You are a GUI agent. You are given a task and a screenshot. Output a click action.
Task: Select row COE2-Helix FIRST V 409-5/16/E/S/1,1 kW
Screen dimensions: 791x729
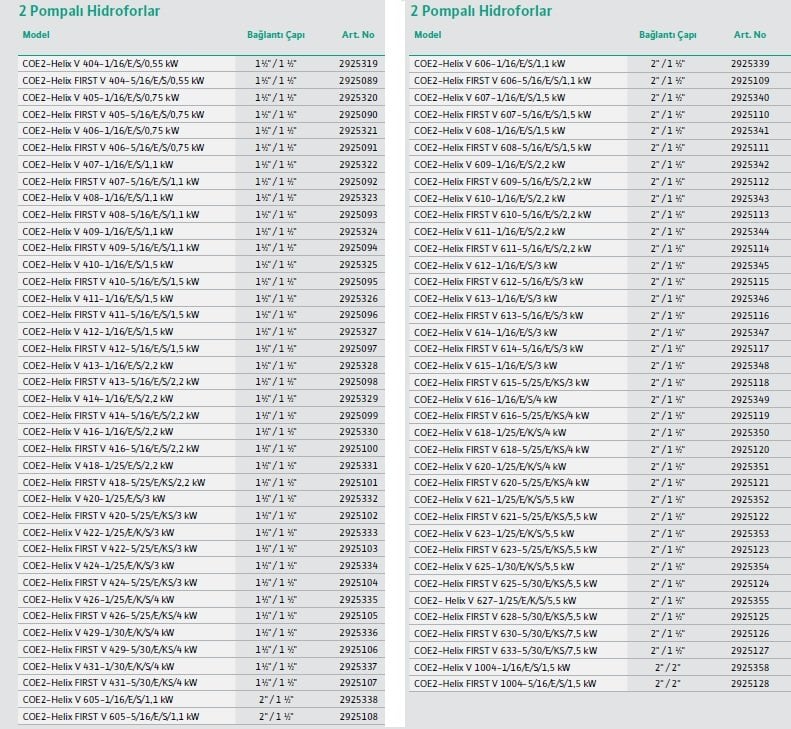tap(201, 248)
